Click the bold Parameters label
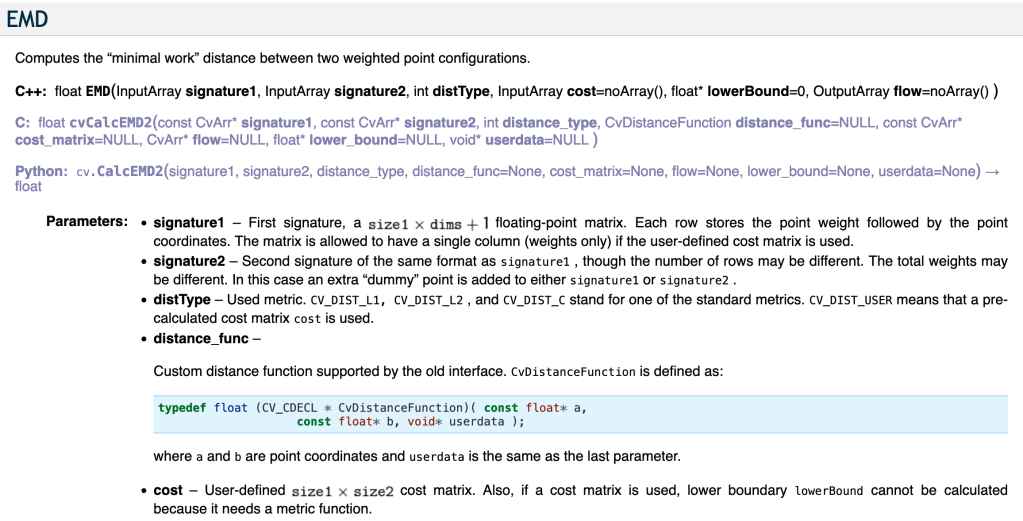 click(x=86, y=221)
